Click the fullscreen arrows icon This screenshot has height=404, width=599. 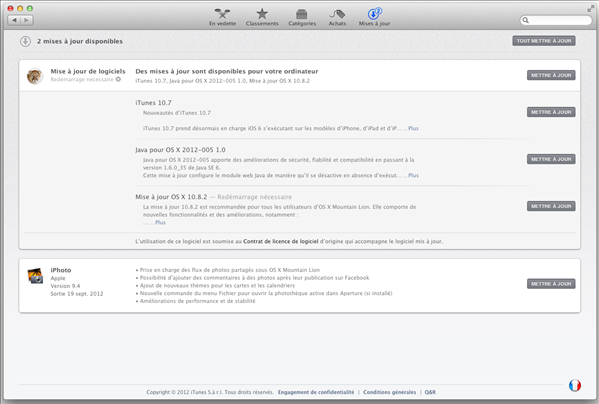[591, 8]
